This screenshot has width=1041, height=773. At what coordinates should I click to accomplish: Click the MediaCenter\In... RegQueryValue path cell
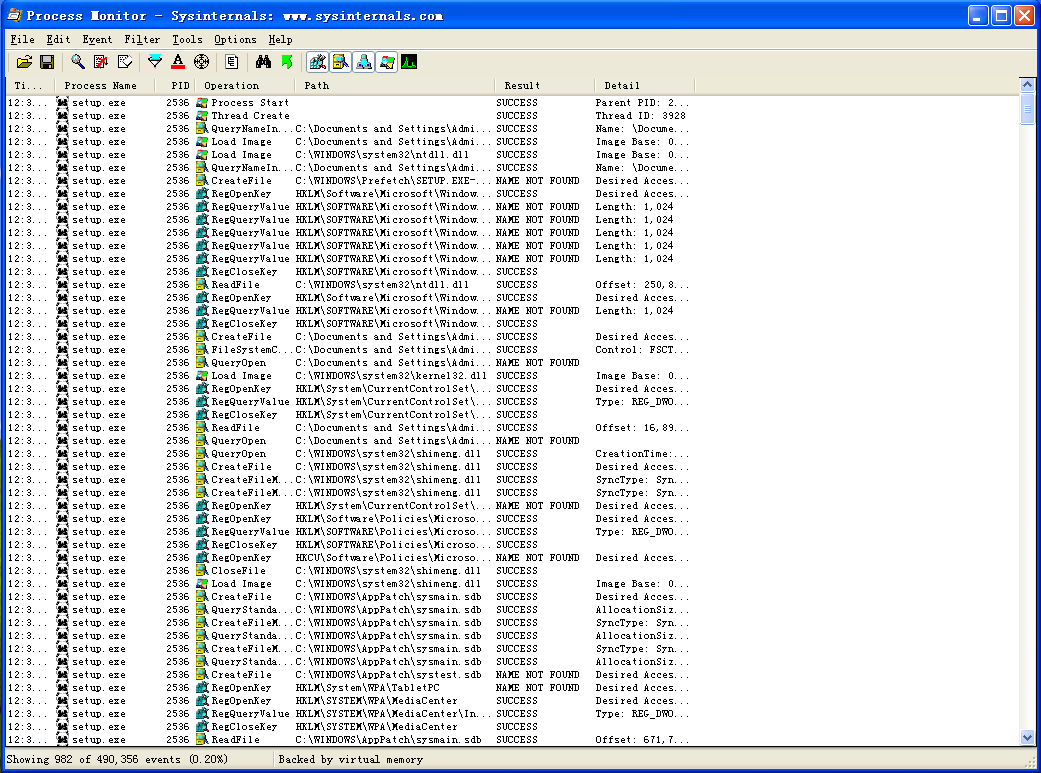394,714
